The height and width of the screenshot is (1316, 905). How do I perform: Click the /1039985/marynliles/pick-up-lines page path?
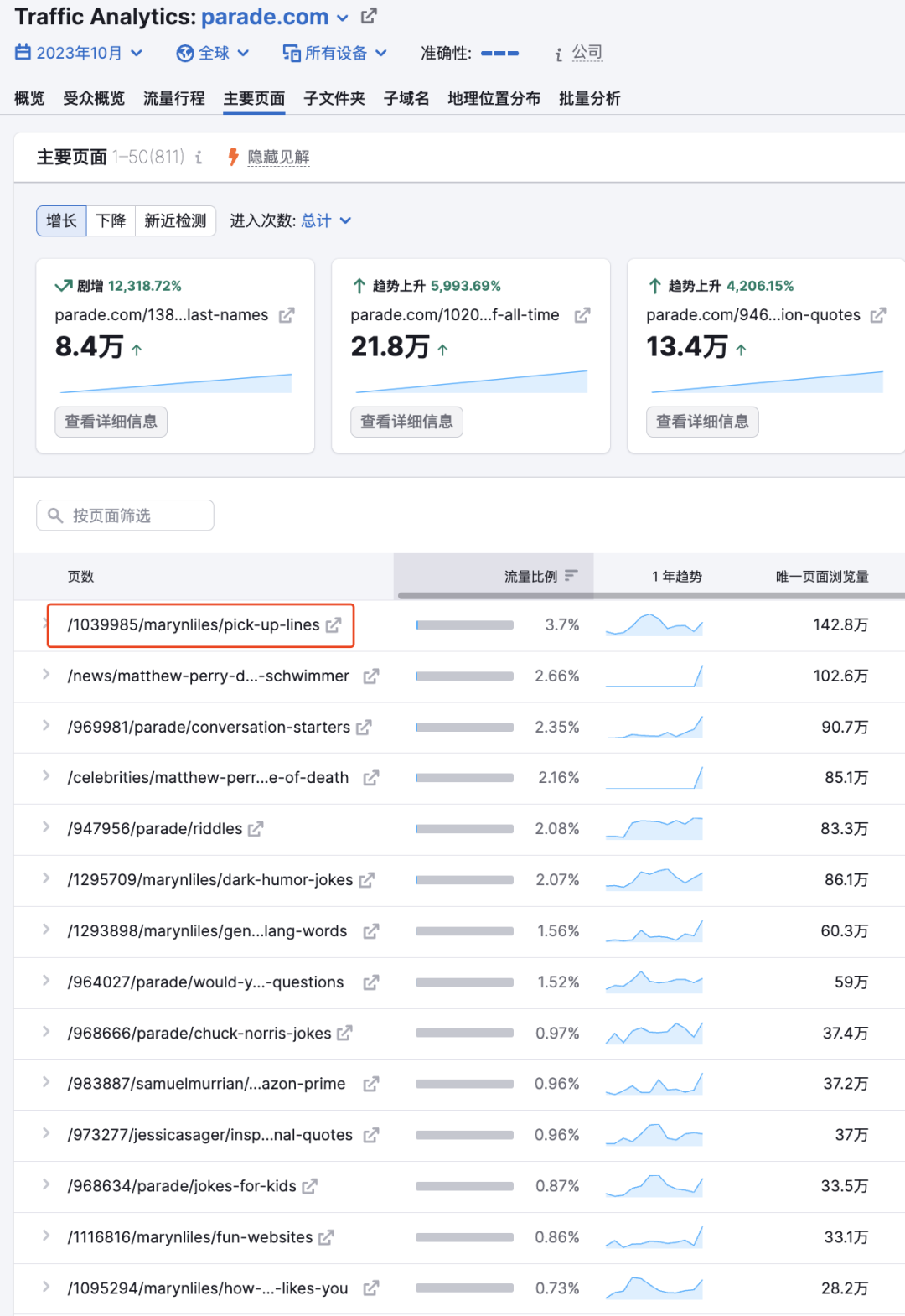194,625
